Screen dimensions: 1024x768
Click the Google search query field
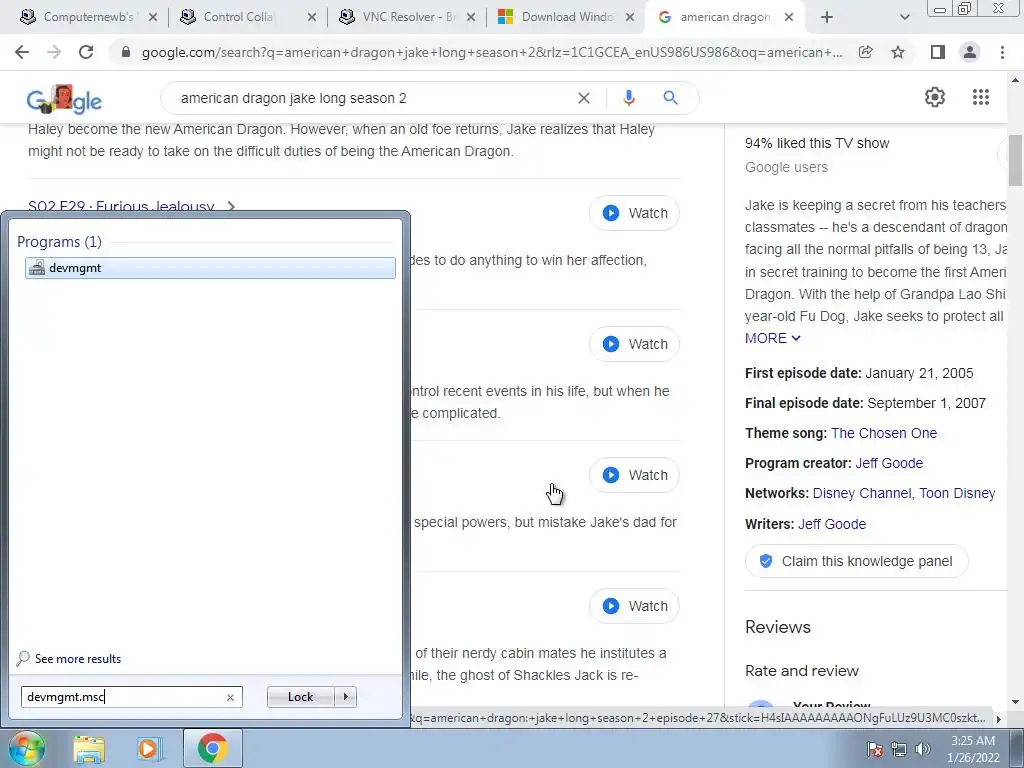pos(372,98)
